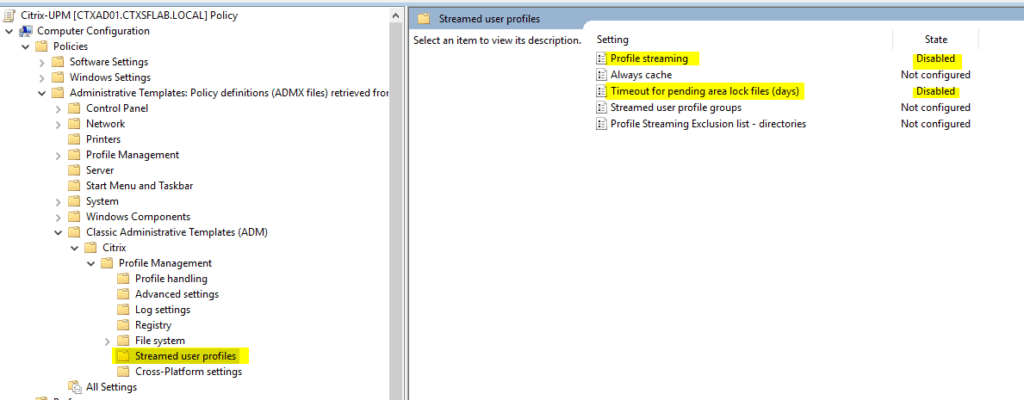The image size is (1024, 400).
Task: Select Profile handling in the tree
Action: pos(171,278)
